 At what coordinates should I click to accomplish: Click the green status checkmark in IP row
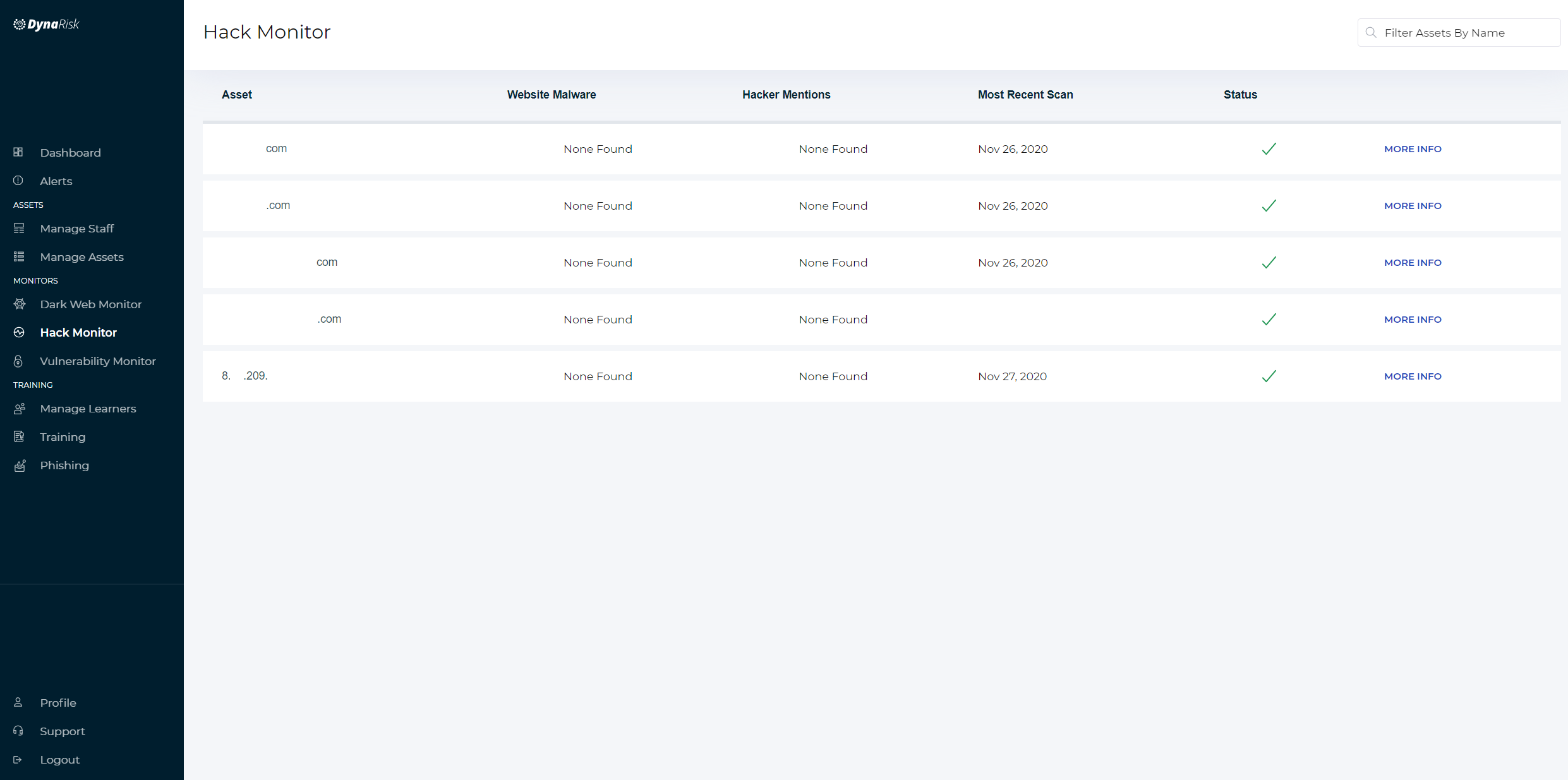pyautogui.click(x=1269, y=376)
